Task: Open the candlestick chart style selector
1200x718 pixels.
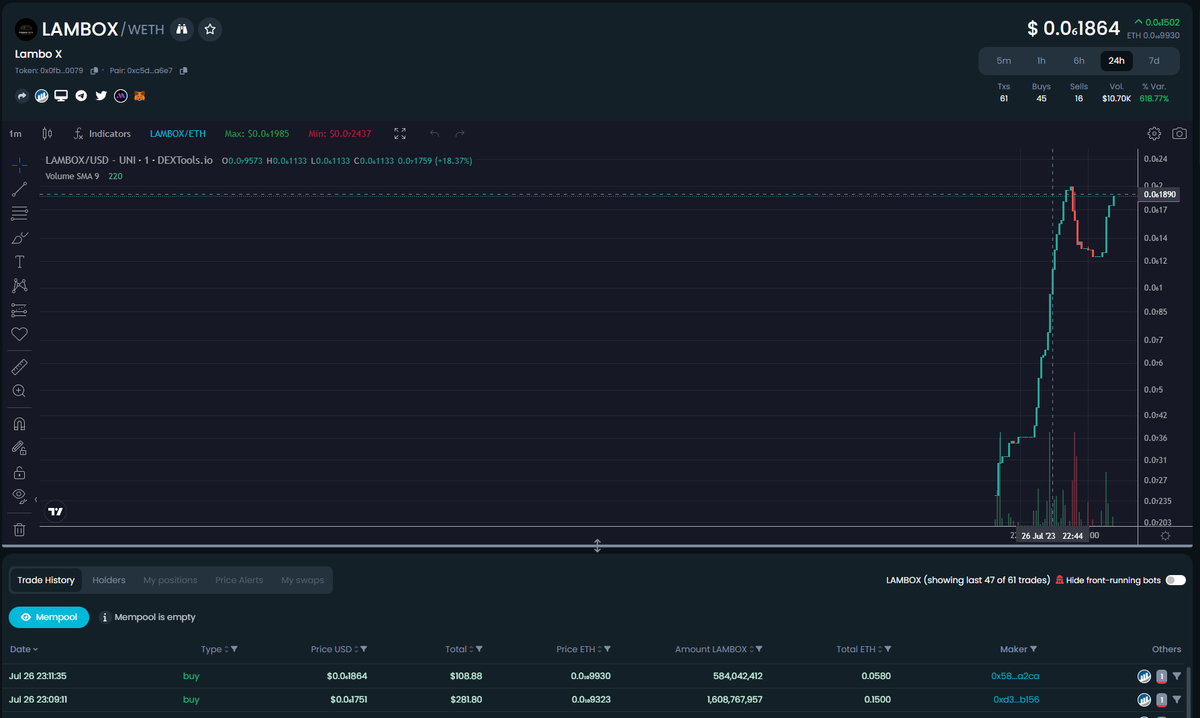Action: coord(46,133)
